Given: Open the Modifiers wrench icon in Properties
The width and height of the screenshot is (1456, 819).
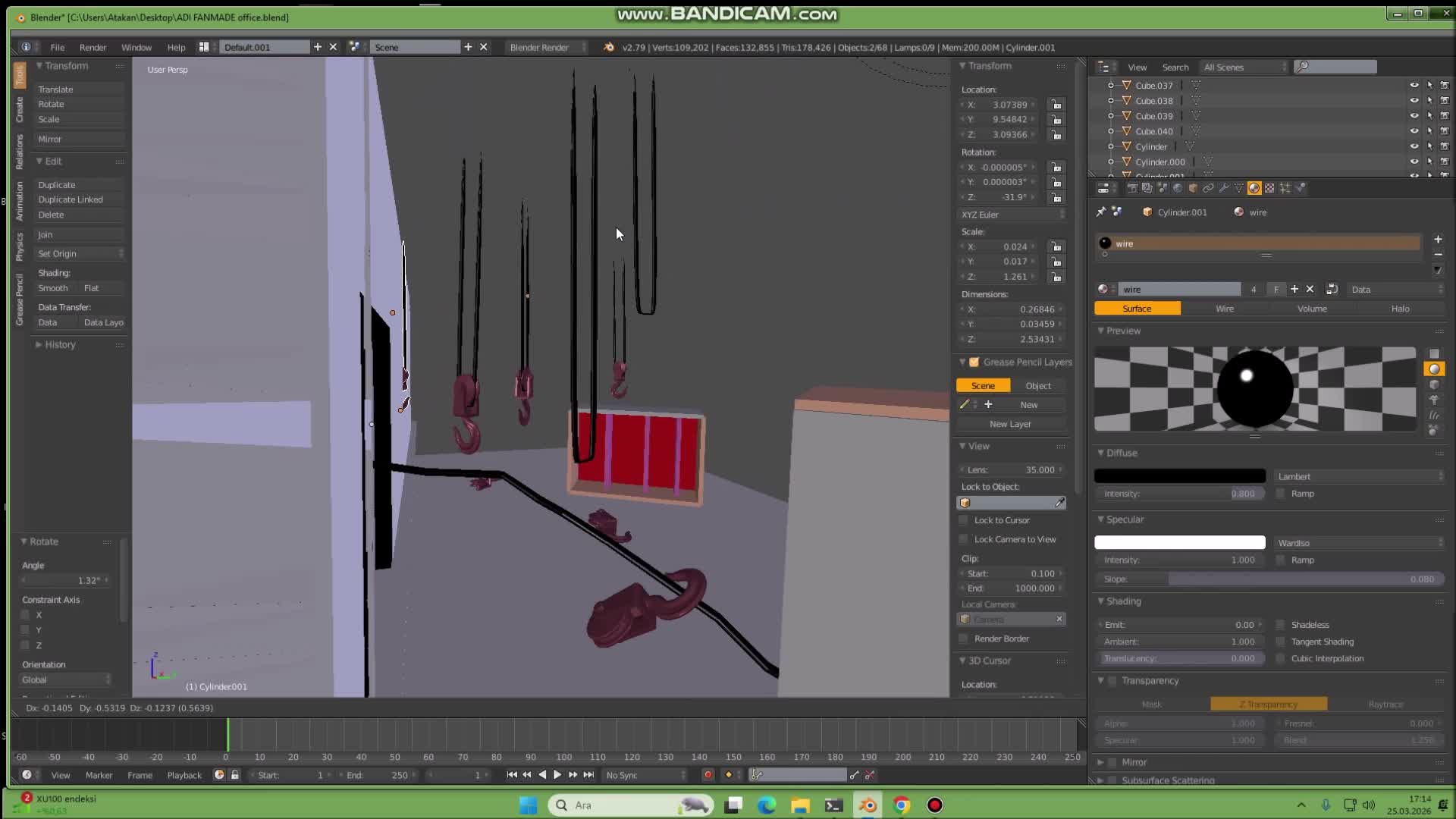Looking at the screenshot, I should click(x=1225, y=188).
